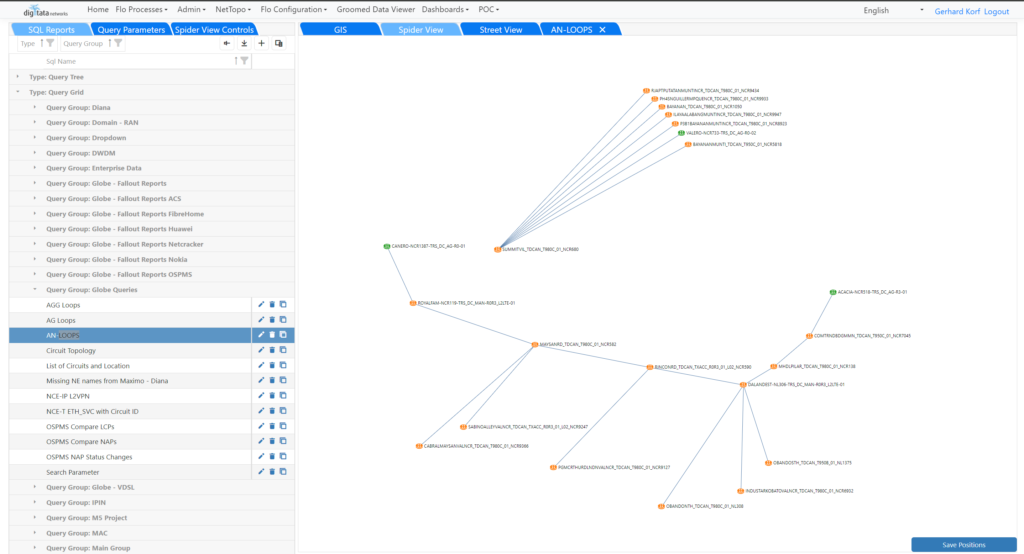Click filter icon in Sql Name header
The height and width of the screenshot is (554, 1024).
click(x=244, y=61)
